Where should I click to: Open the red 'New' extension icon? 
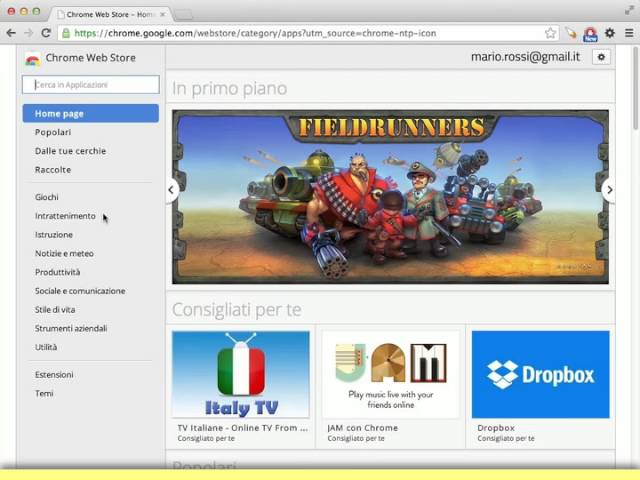[x=591, y=34]
